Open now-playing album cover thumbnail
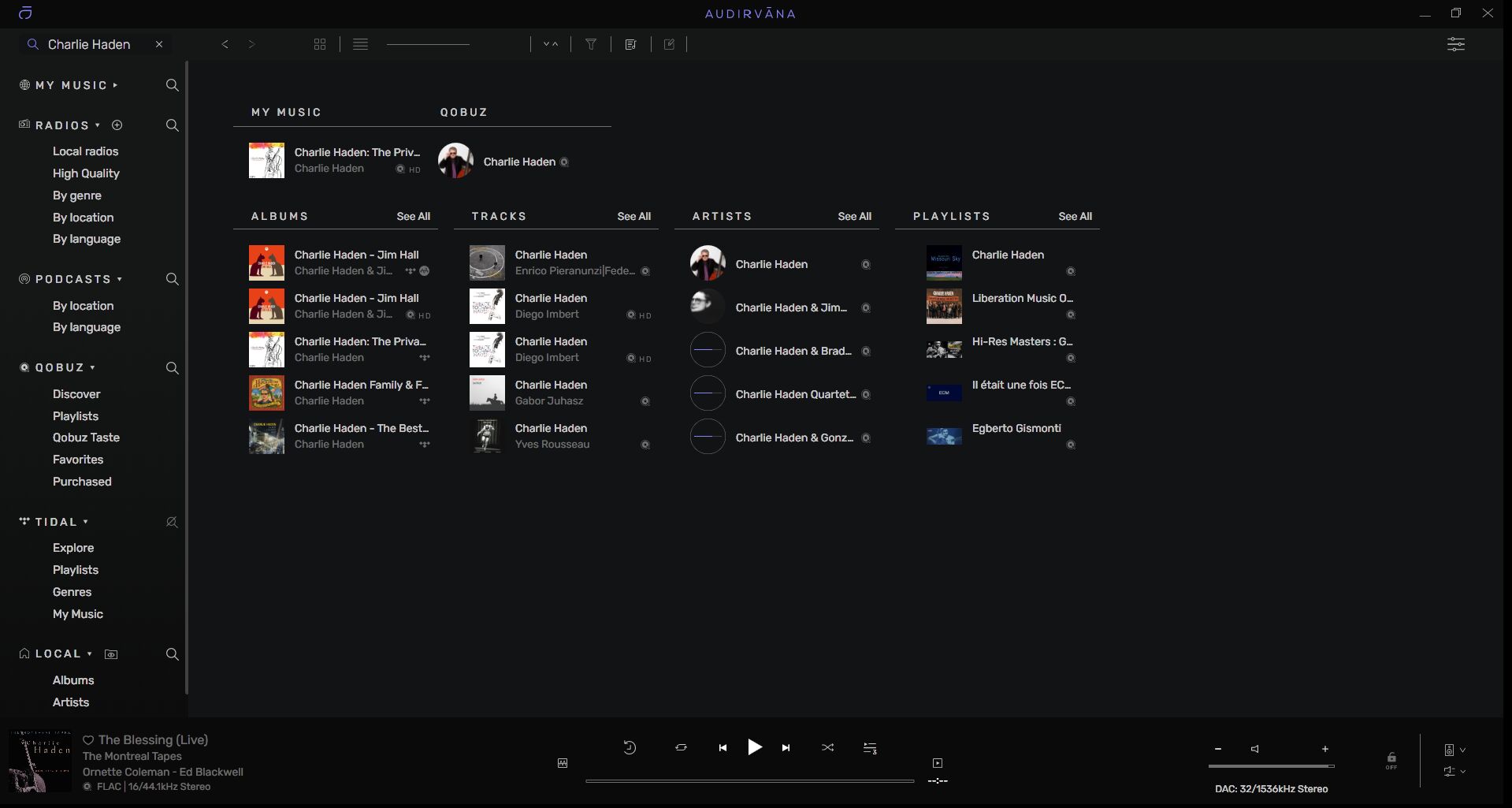Screen dimensions: 1512x808 point(40,761)
